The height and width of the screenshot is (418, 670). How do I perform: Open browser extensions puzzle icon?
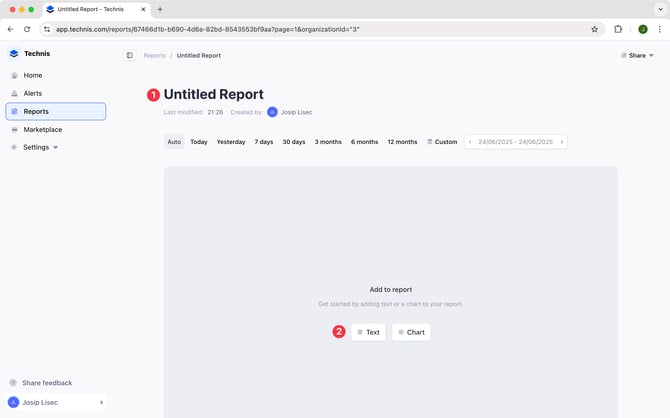618,29
